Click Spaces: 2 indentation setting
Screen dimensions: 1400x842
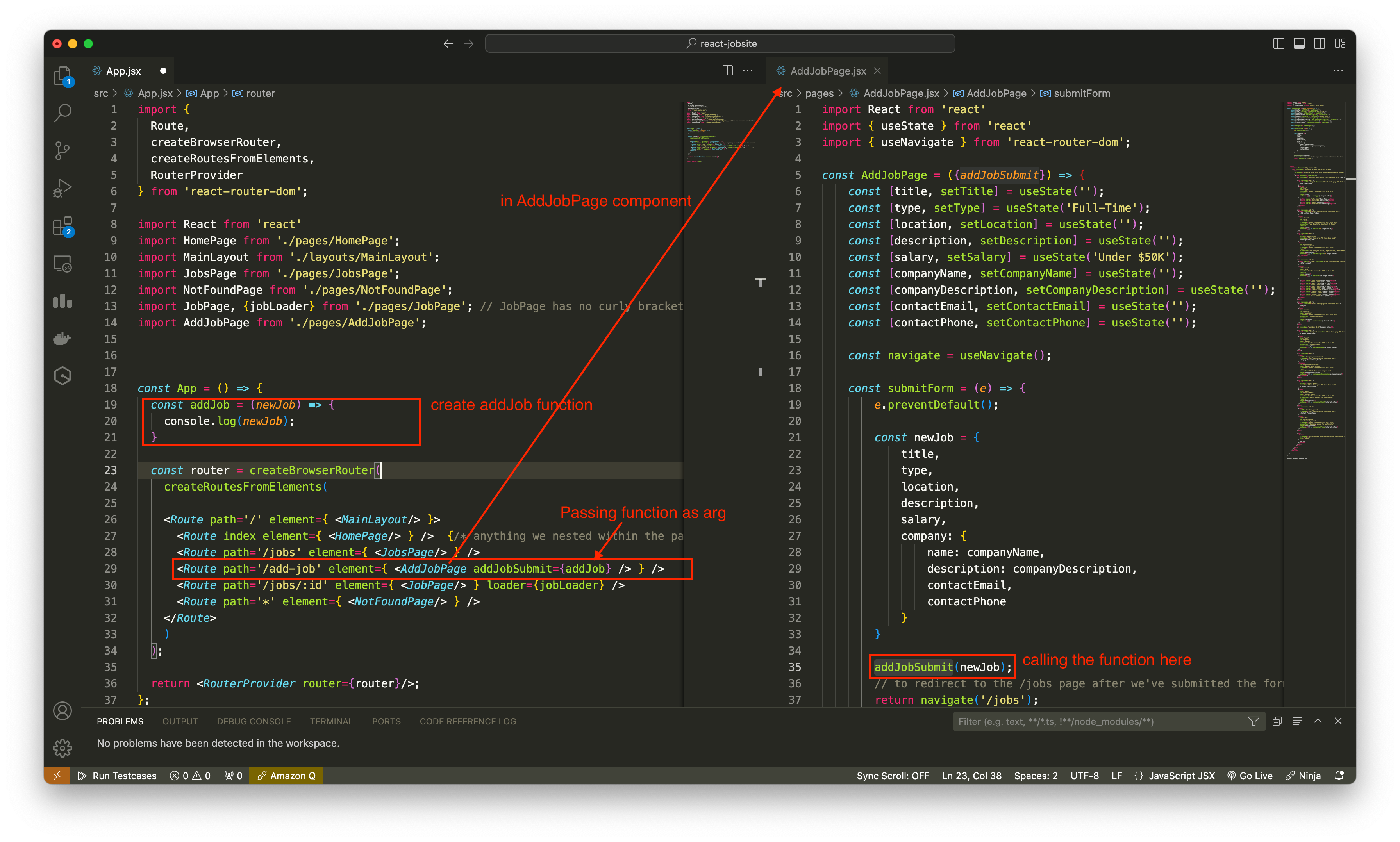[1036, 776]
